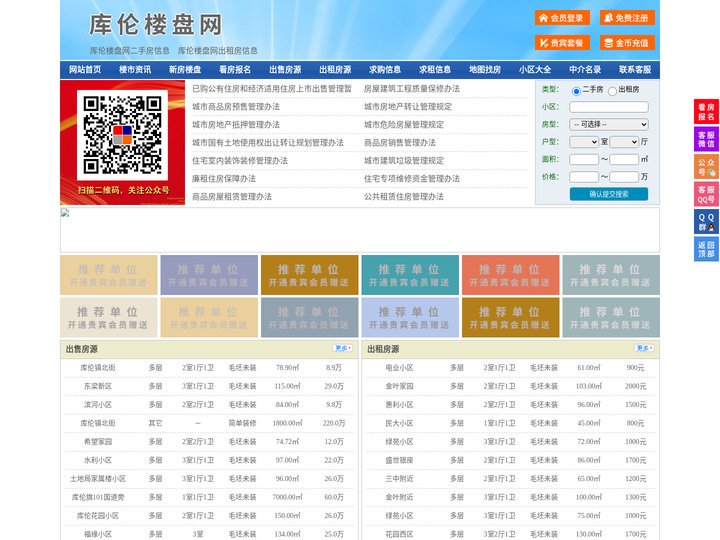Focus the maximum 价格 input field

[x=624, y=177]
